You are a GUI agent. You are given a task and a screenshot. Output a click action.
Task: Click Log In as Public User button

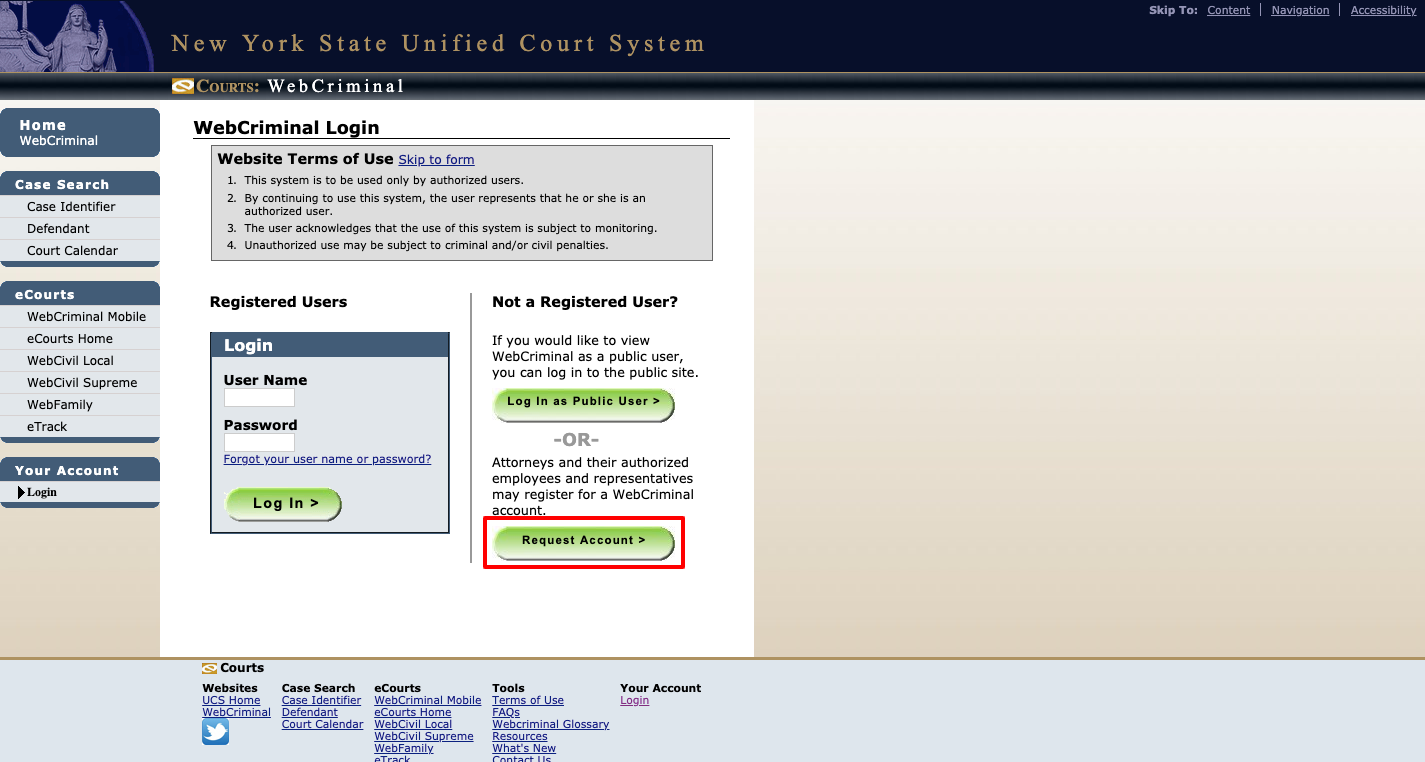[584, 403]
